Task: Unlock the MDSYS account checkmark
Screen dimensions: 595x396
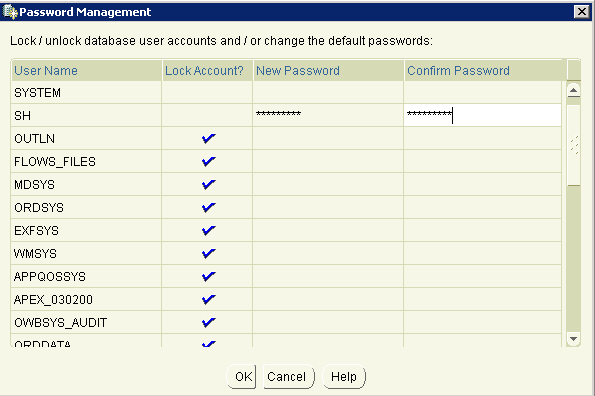Action: pos(208,185)
